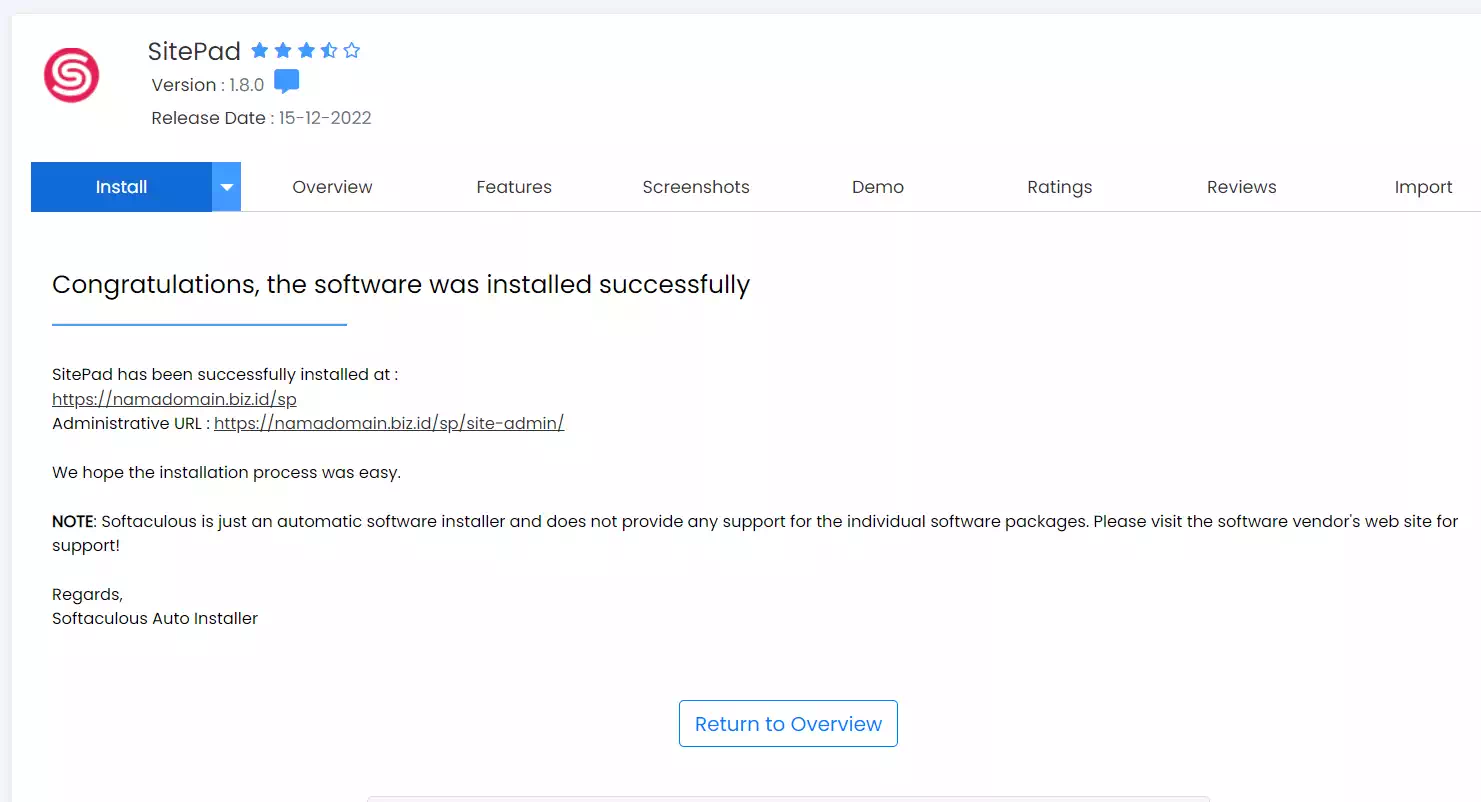Click the SitePad title text
Screen dimensions: 1481x802
(x=194, y=51)
